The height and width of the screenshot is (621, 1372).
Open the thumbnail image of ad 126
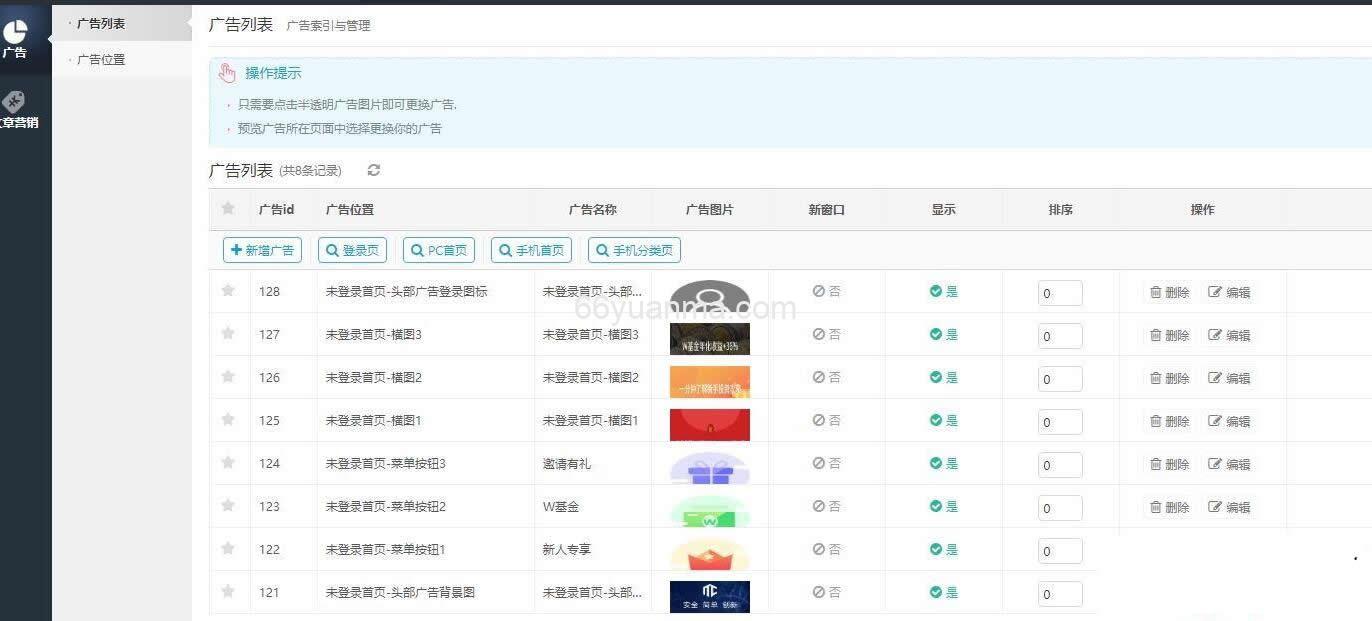click(x=709, y=380)
